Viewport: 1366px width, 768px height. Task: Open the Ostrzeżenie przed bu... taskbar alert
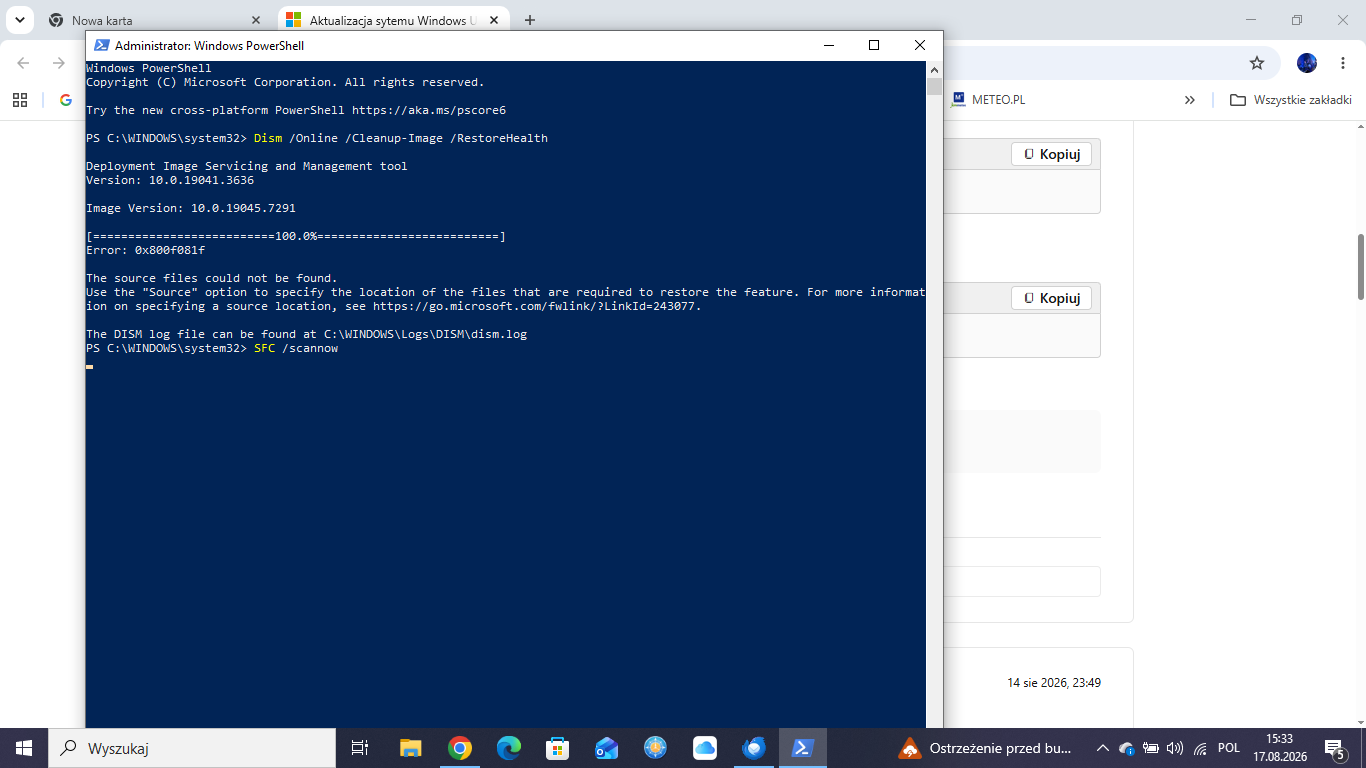985,748
